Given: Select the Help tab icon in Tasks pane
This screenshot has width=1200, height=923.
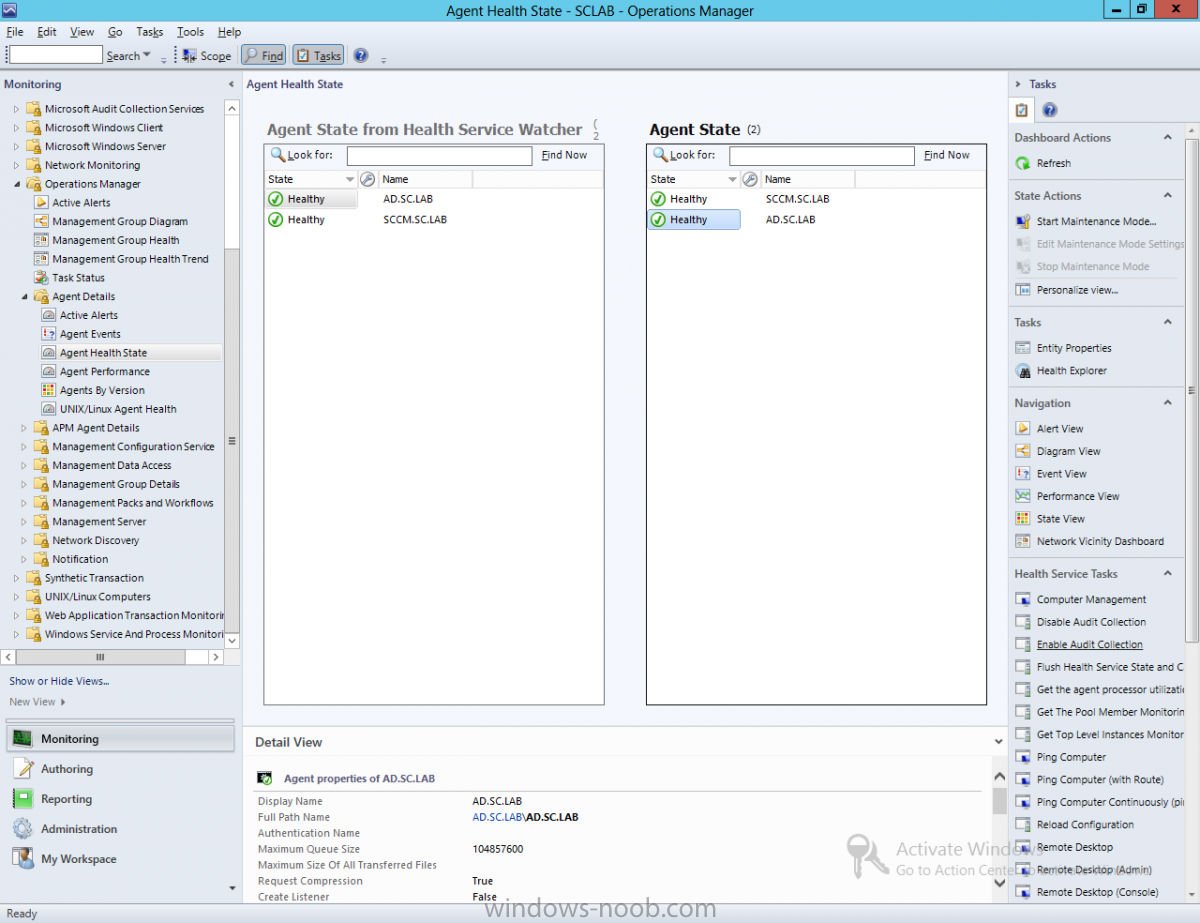Looking at the screenshot, I should tap(1049, 110).
